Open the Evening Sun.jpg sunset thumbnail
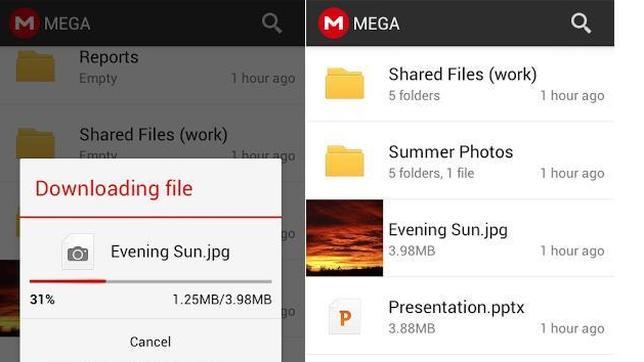 pos(345,238)
